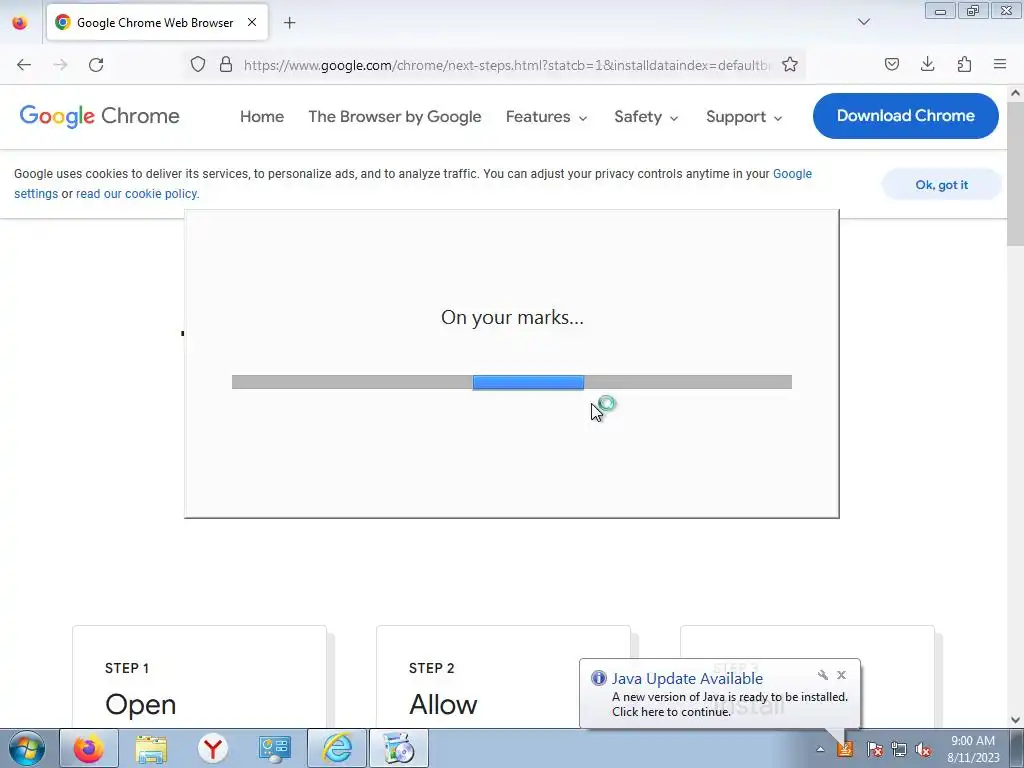
Task: Open Action Center flag icon
Action: click(874, 749)
